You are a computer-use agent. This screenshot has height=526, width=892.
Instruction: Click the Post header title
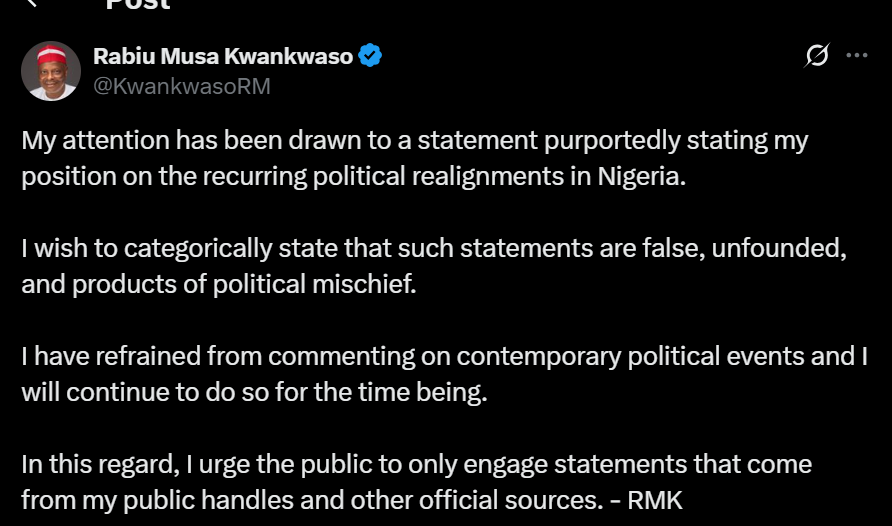click(138, 4)
